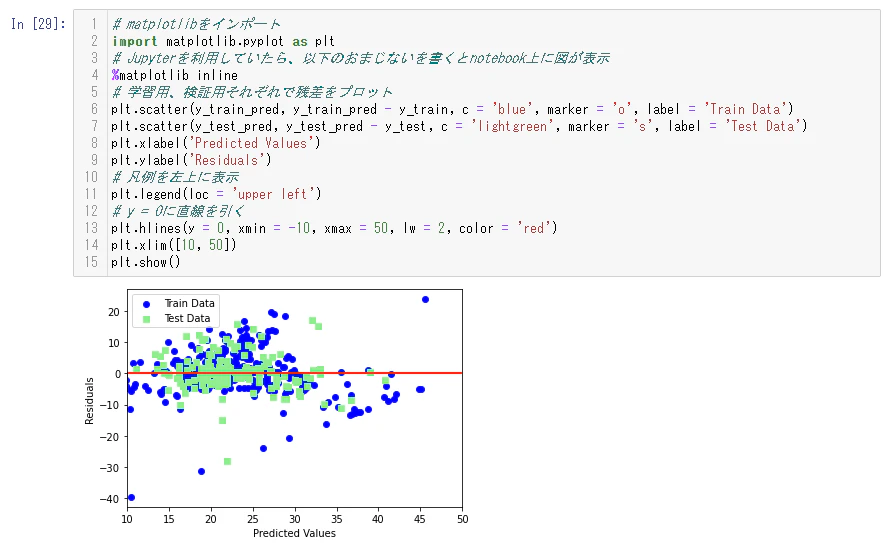885x543 pixels.
Task: Click the import matplotlib.pyplot line
Action: [223, 41]
